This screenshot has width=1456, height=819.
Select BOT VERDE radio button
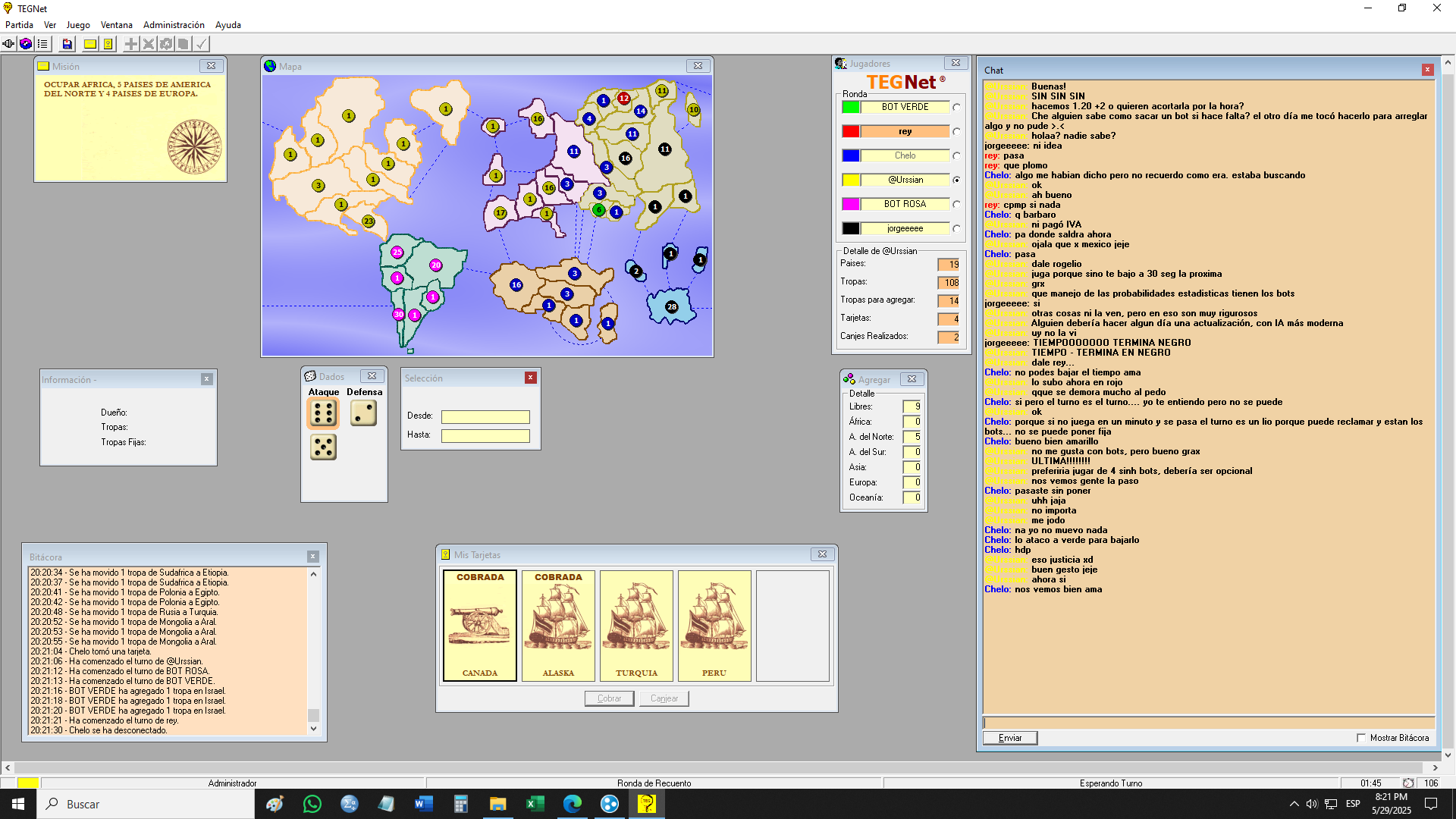pyautogui.click(x=957, y=108)
